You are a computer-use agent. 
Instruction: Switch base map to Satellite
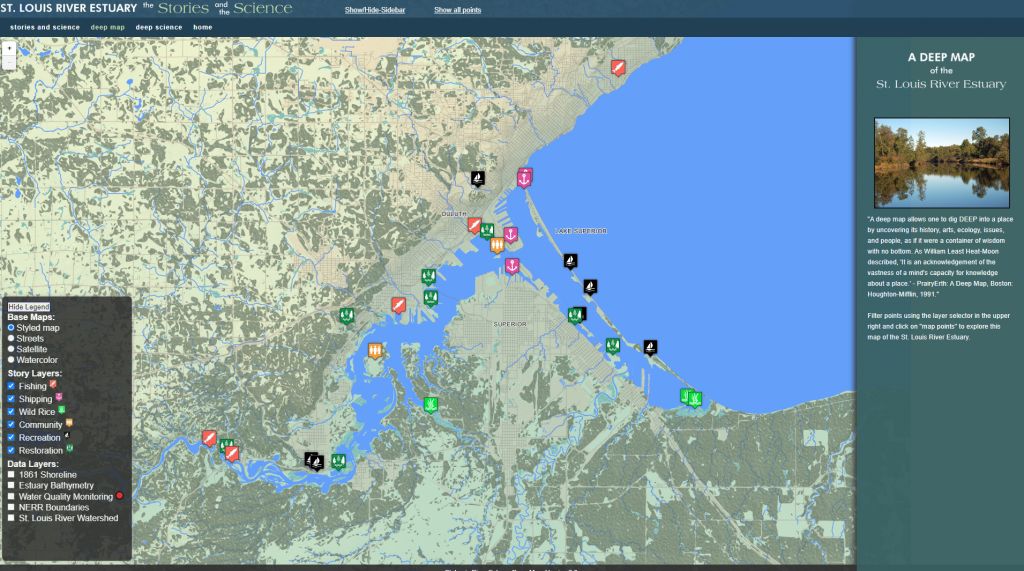point(11,349)
